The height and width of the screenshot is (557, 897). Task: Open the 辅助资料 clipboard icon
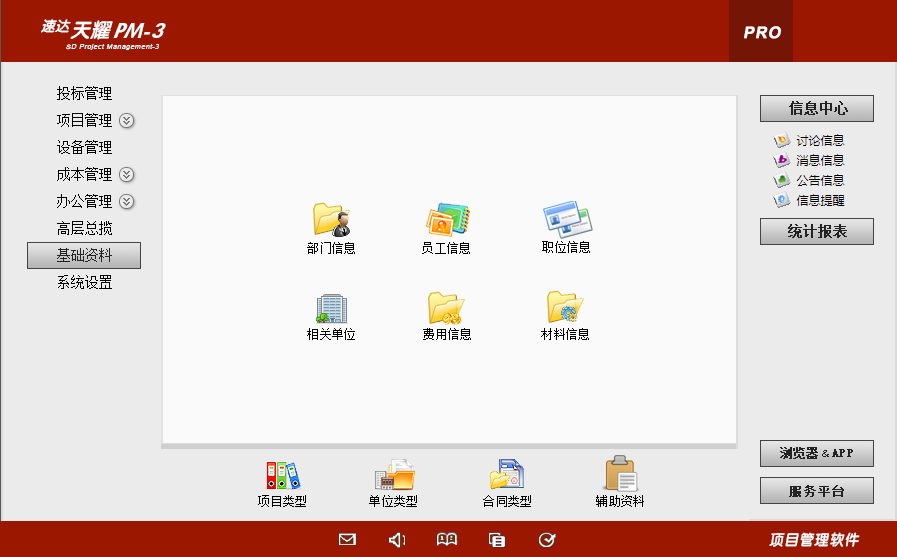[x=620, y=475]
